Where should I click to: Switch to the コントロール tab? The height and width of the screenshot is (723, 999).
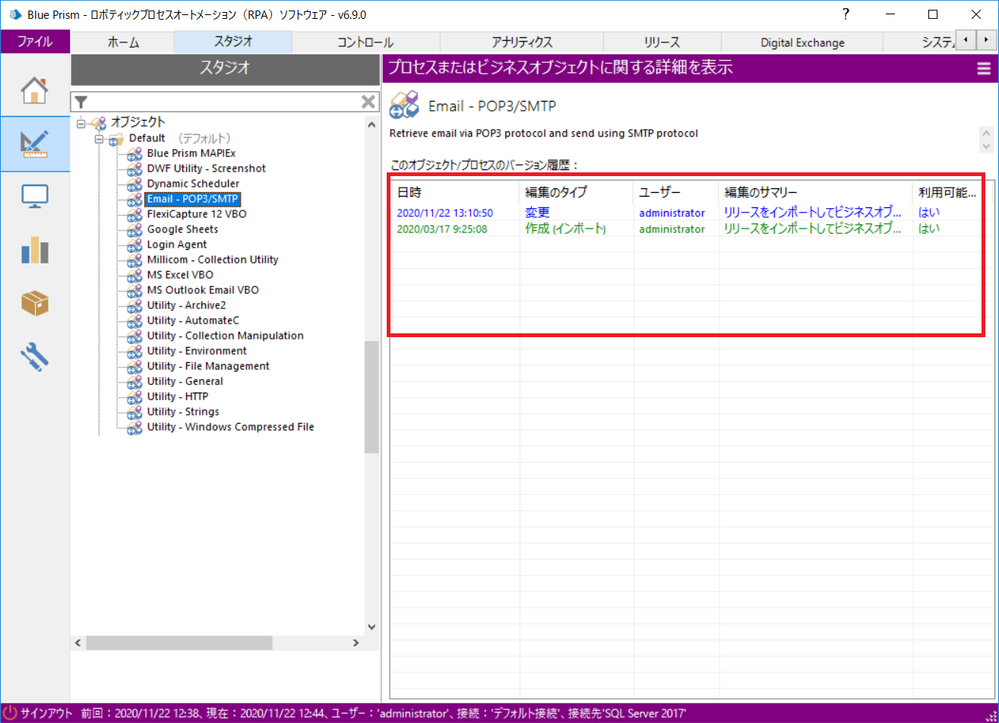tap(366, 43)
